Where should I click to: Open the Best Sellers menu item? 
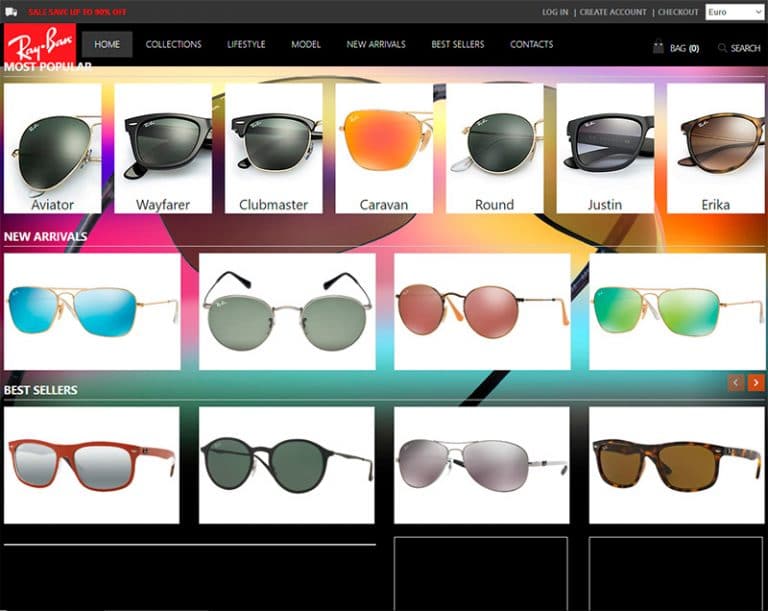(457, 44)
